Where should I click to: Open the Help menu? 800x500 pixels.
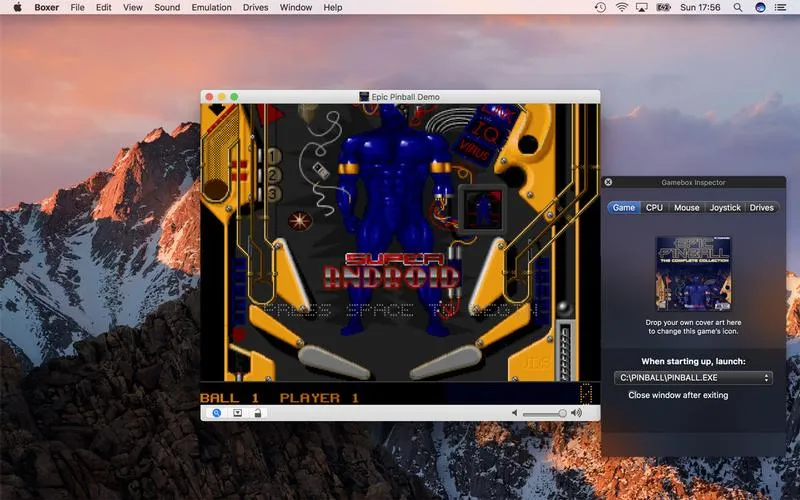coord(333,7)
